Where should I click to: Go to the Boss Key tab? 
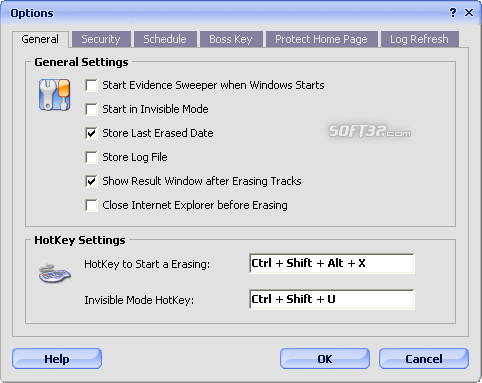231,39
